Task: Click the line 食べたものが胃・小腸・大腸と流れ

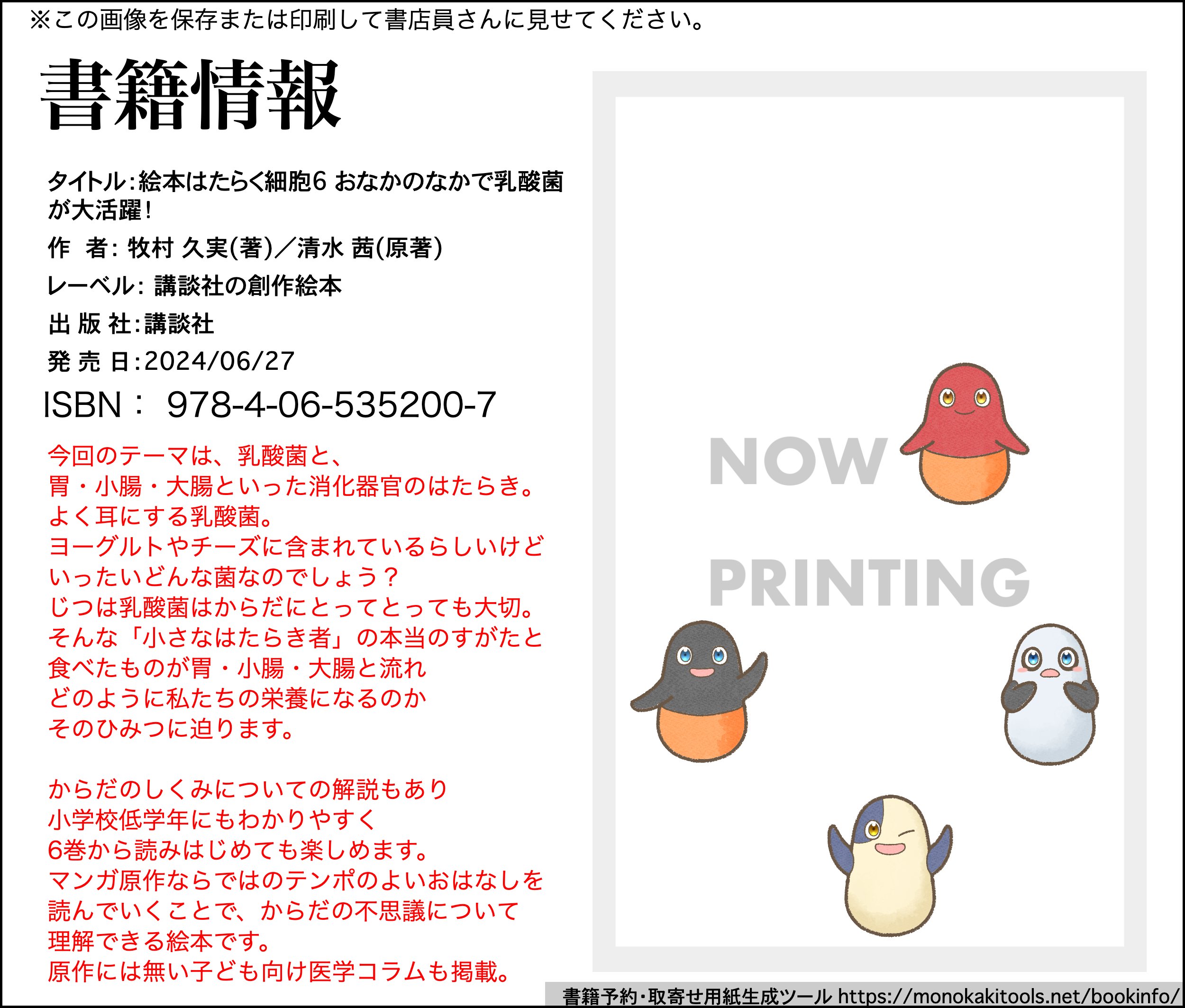Action: point(237,668)
